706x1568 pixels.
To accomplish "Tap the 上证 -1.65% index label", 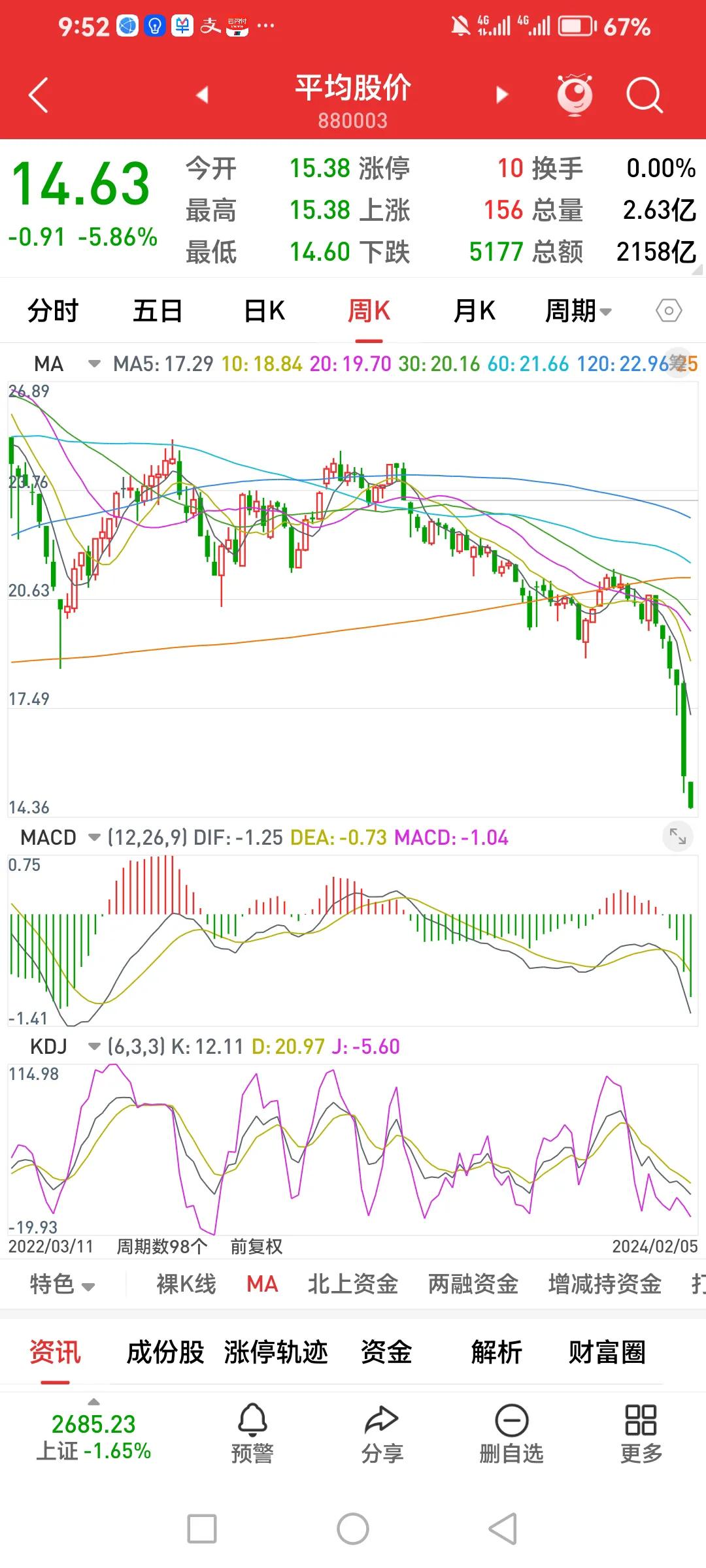I will (93, 1451).
